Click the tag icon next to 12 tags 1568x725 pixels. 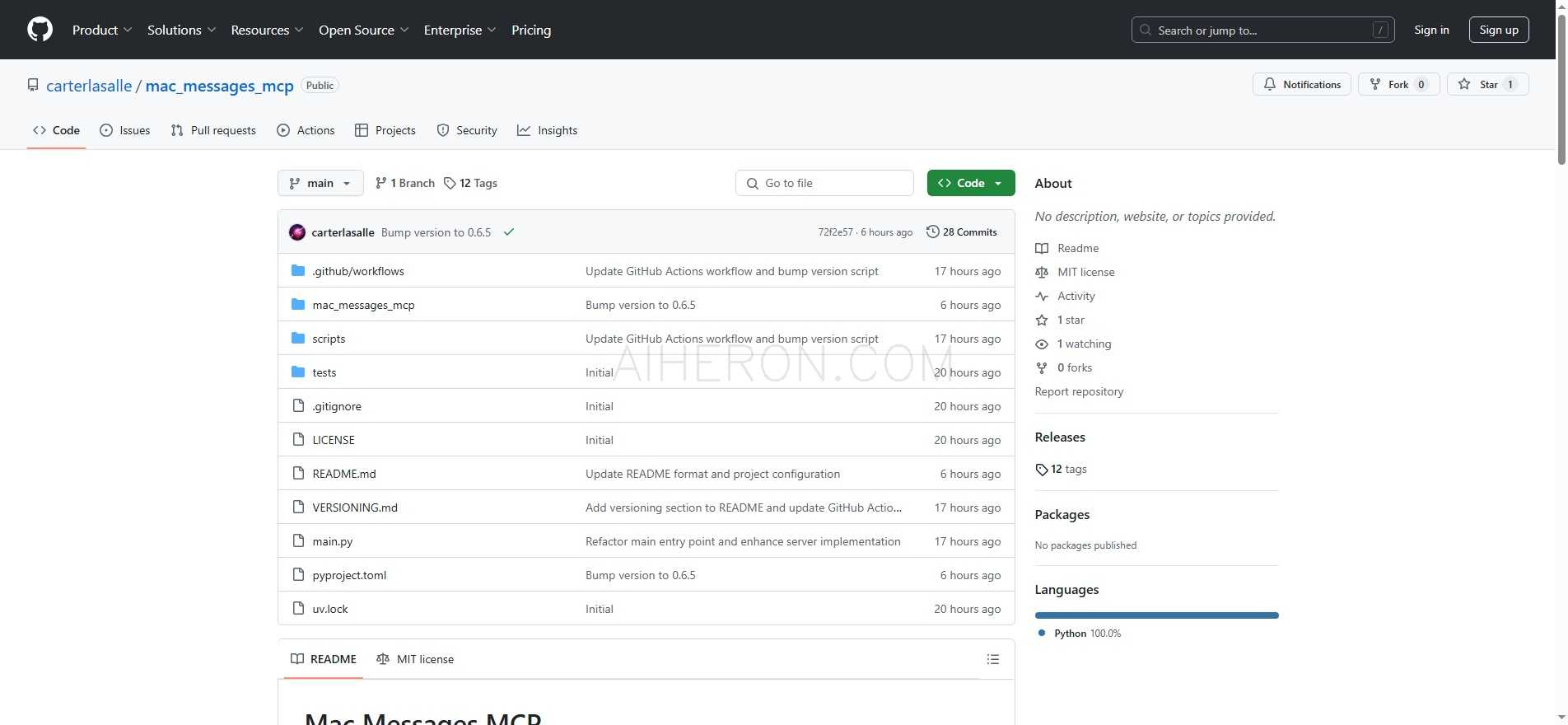click(1042, 470)
